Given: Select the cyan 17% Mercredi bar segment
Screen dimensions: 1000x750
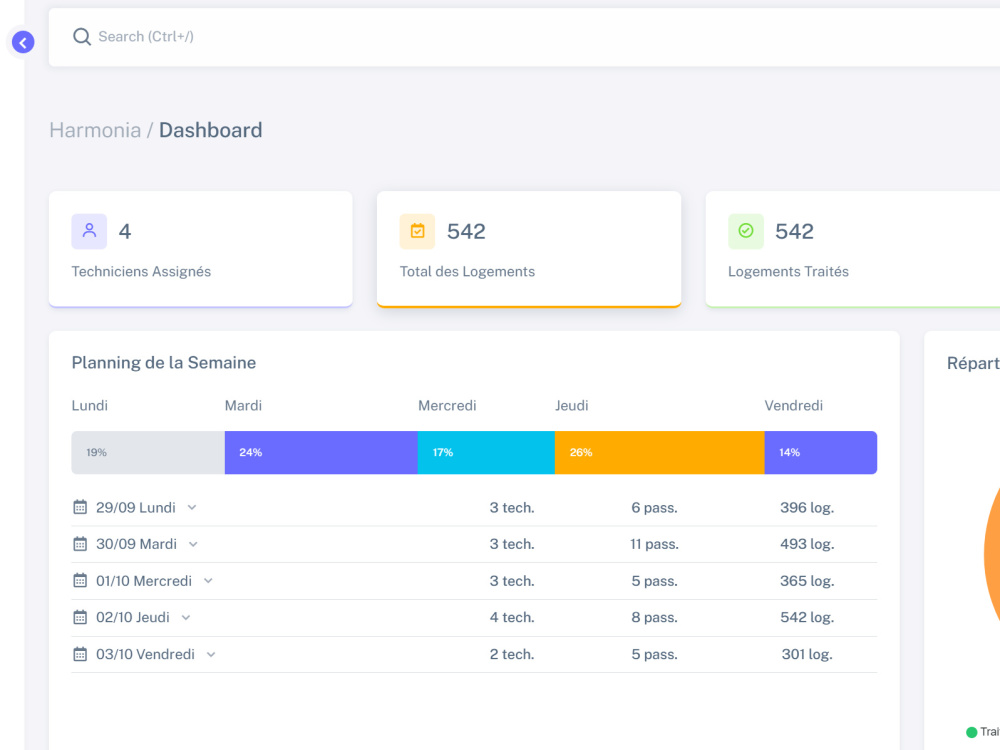Looking at the screenshot, I should (x=486, y=452).
